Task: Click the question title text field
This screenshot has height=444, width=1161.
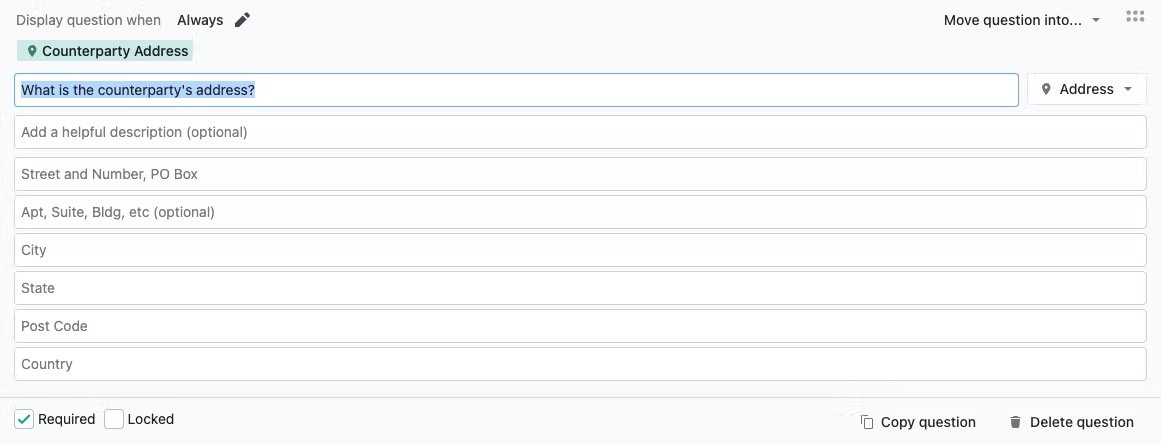Action: [x=516, y=90]
